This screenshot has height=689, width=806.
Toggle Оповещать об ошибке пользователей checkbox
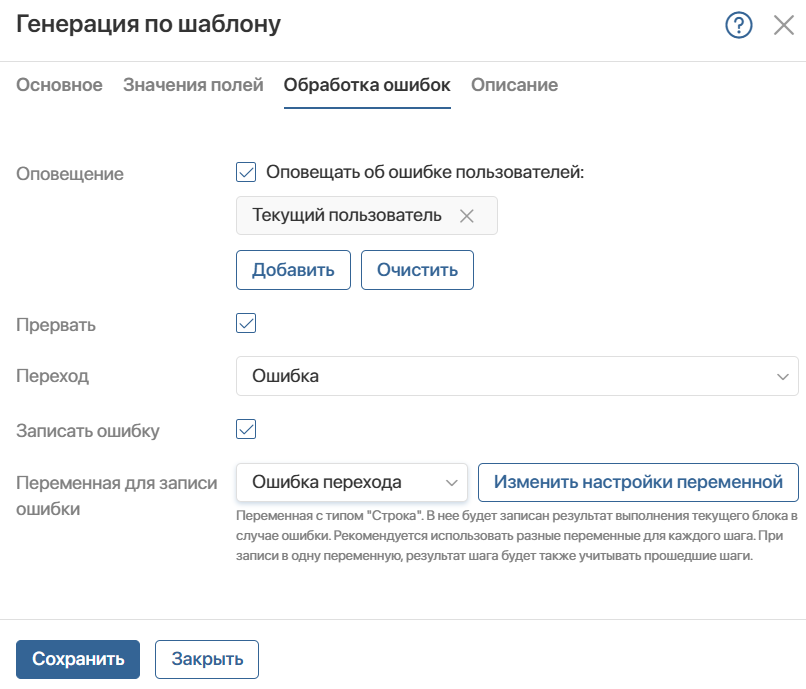click(246, 172)
